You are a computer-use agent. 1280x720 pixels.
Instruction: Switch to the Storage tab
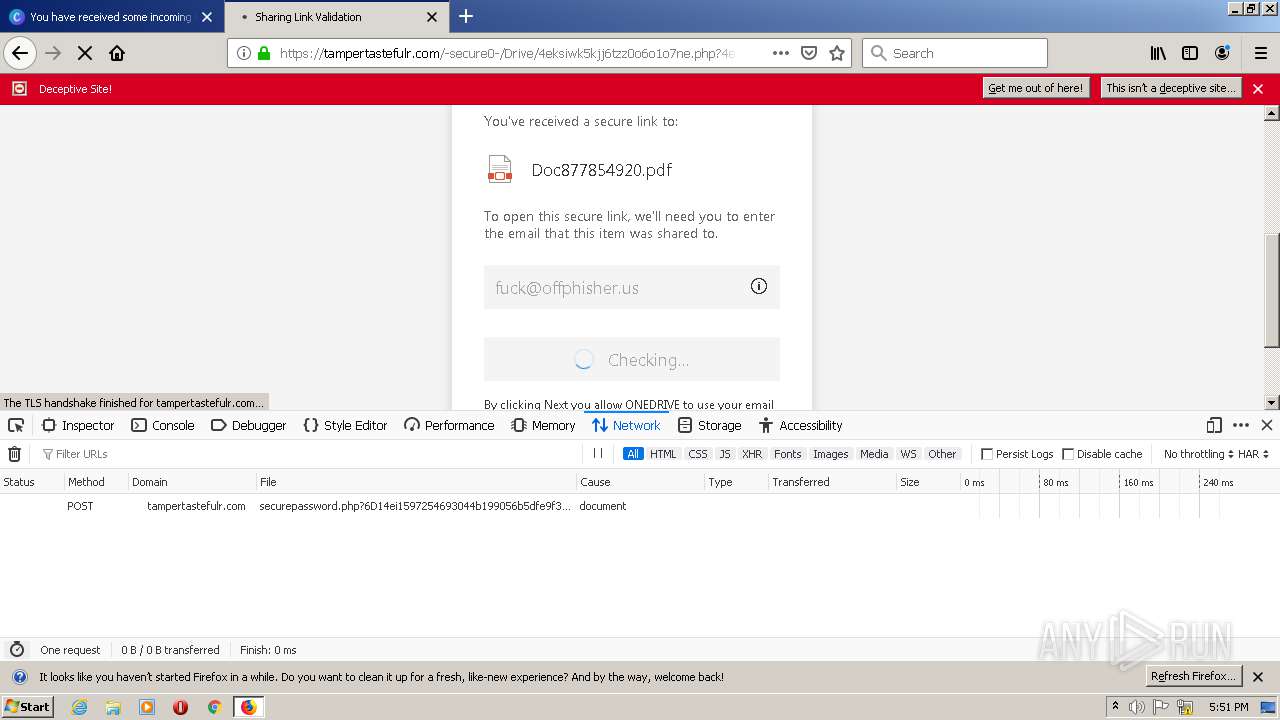click(709, 425)
